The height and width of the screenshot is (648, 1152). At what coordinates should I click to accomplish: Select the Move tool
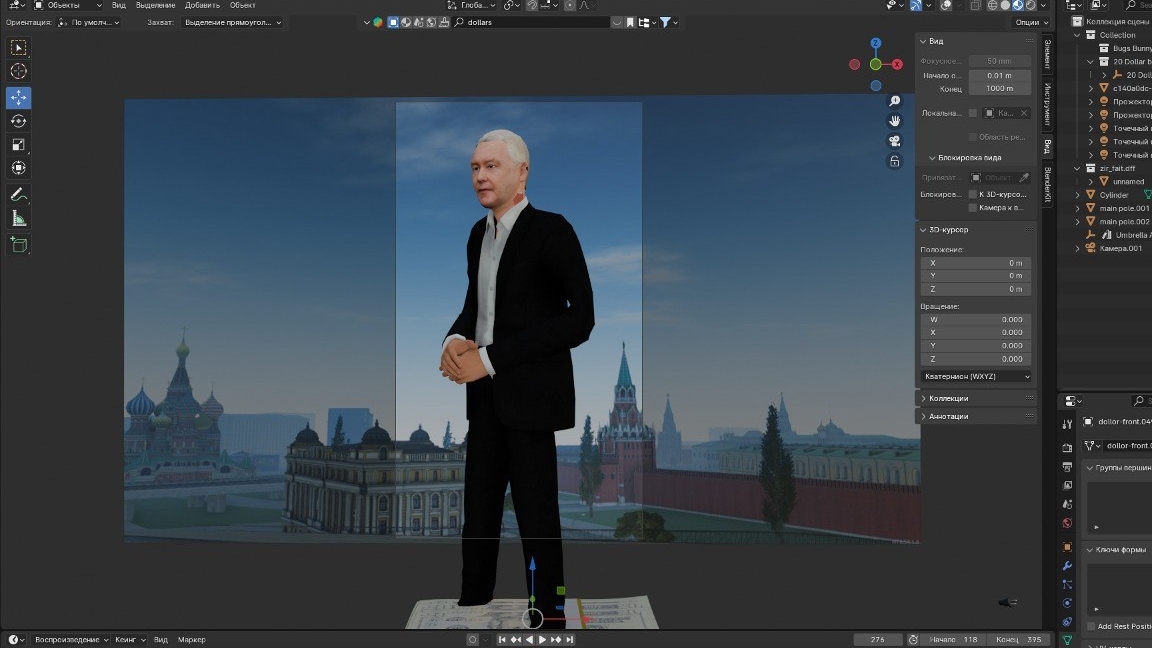coord(18,98)
